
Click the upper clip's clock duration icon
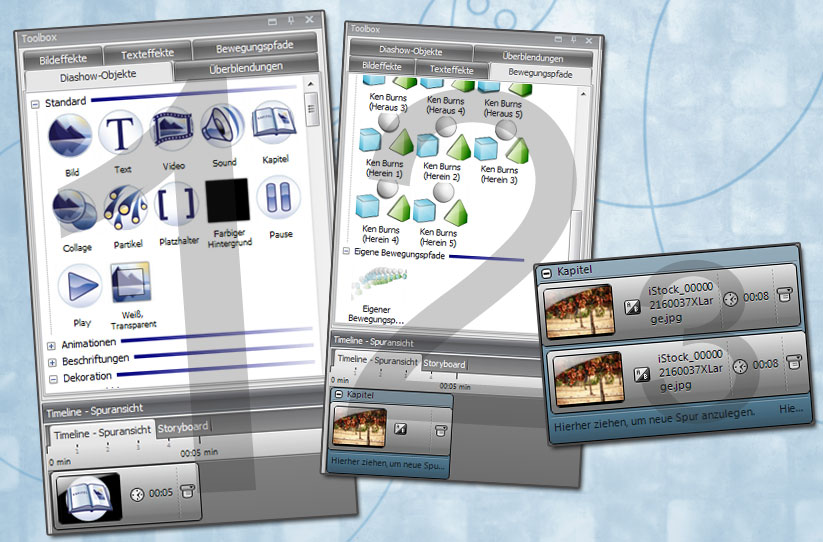(x=730, y=299)
